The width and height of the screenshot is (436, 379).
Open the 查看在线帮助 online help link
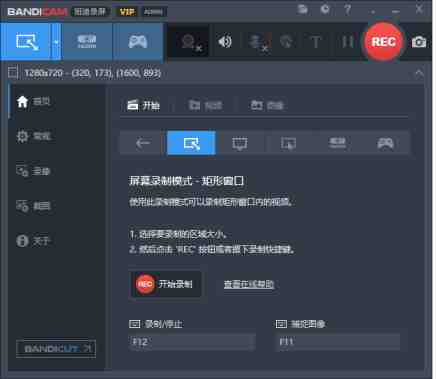[249, 284]
